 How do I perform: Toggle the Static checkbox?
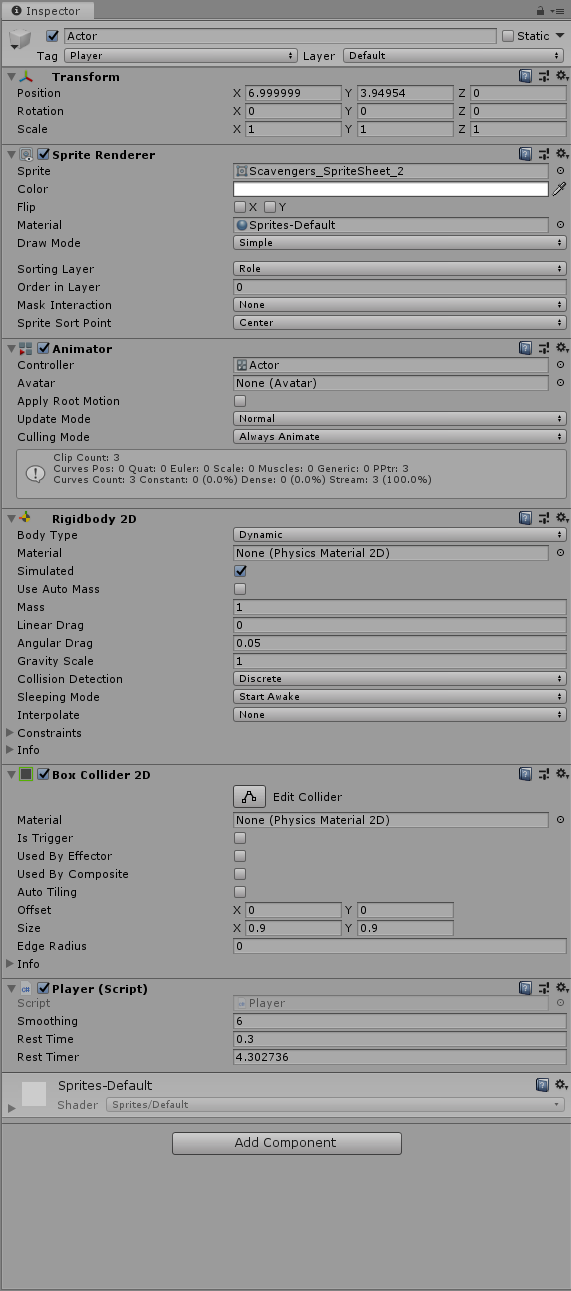click(508, 36)
